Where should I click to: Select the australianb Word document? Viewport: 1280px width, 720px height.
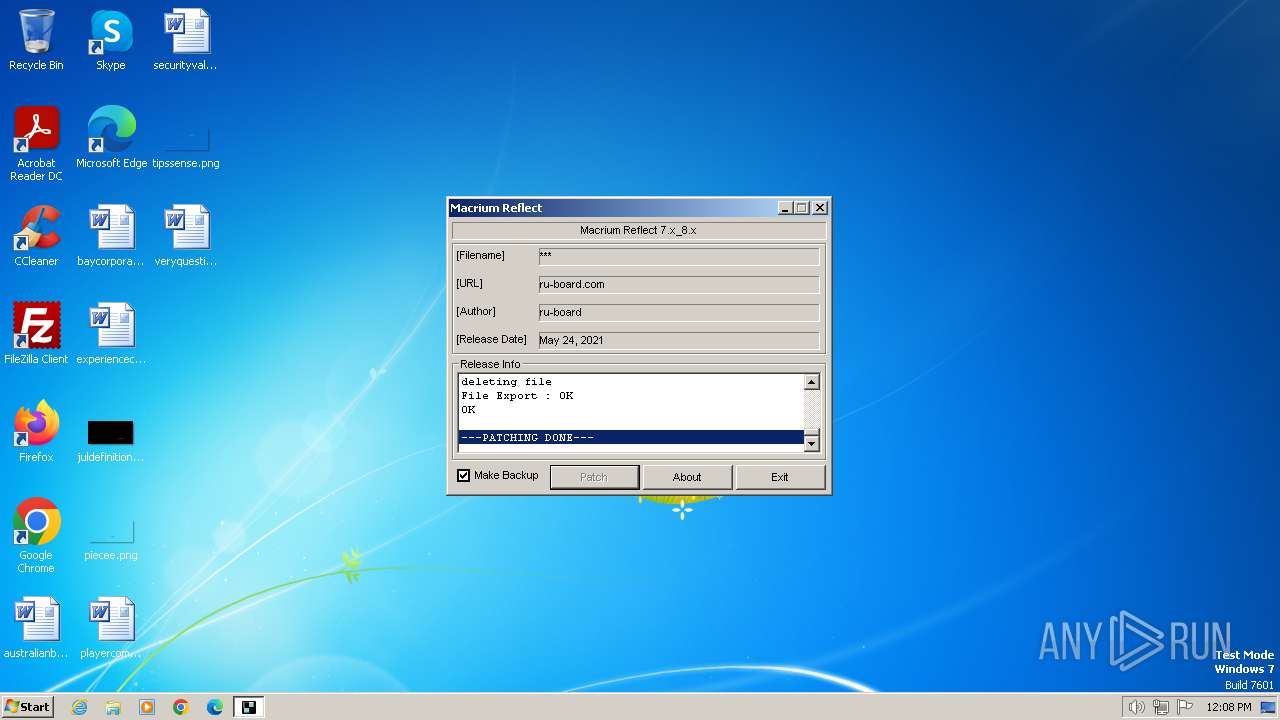(x=36, y=628)
